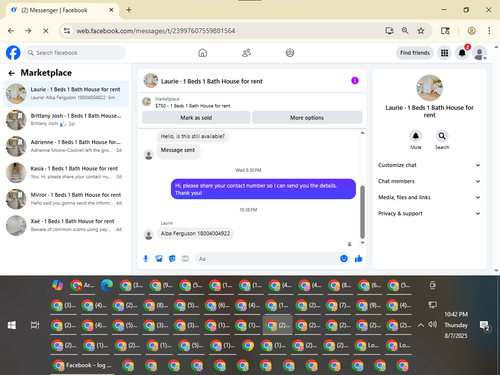Screen dimensions: 500x375
Task: Choose a sticker icon
Action: click(172, 259)
